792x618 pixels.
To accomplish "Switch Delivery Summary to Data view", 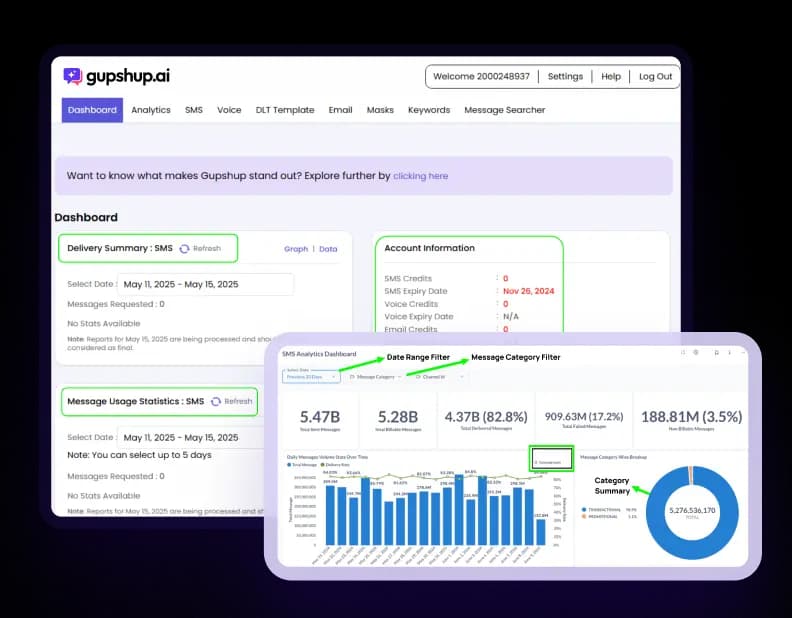I will pyautogui.click(x=328, y=249).
